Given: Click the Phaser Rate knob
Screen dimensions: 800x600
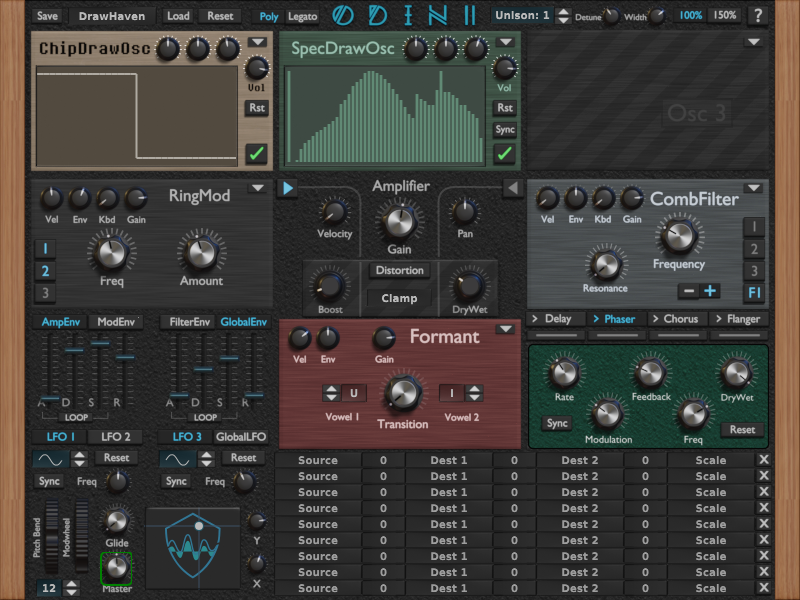Looking at the screenshot, I should pyautogui.click(x=564, y=372).
